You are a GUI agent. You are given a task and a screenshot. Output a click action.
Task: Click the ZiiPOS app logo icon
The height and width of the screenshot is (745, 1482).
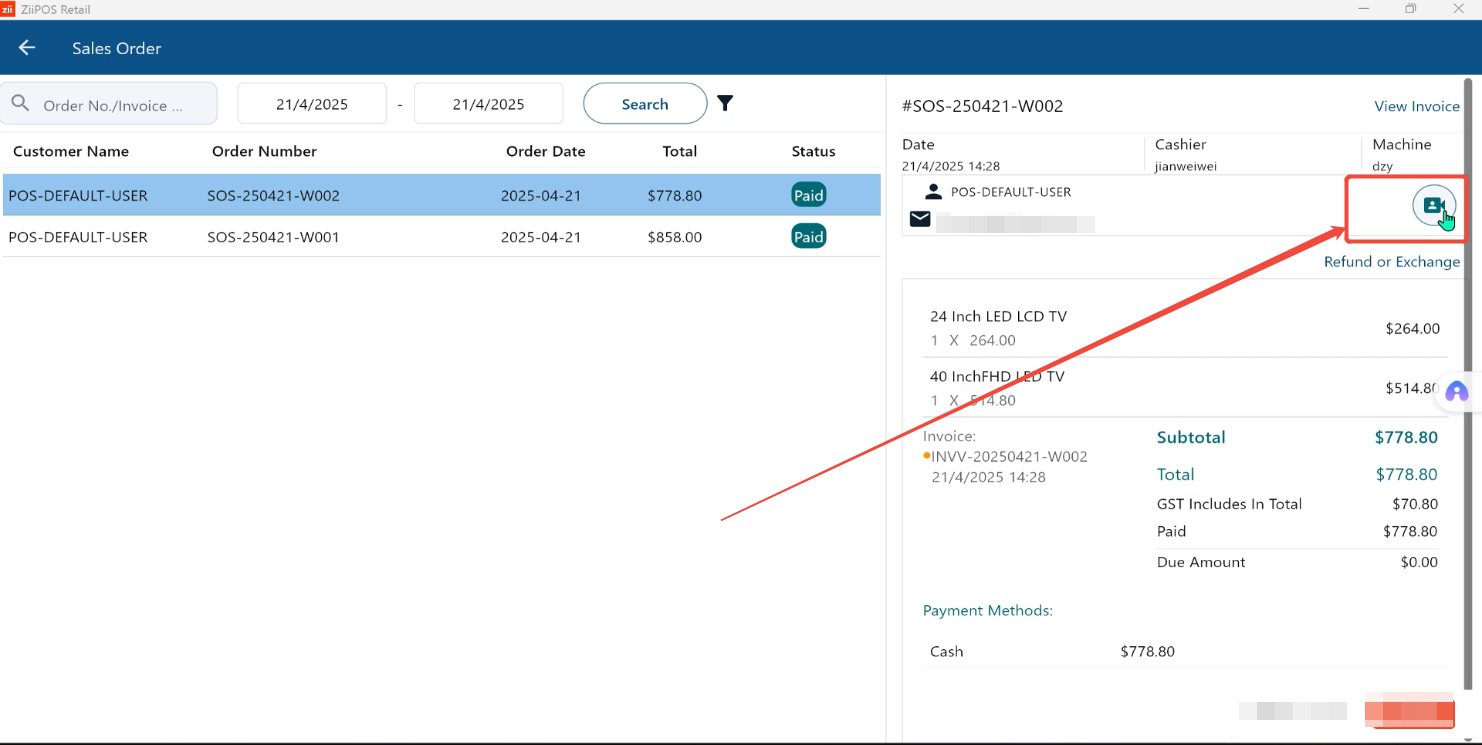tap(8, 9)
